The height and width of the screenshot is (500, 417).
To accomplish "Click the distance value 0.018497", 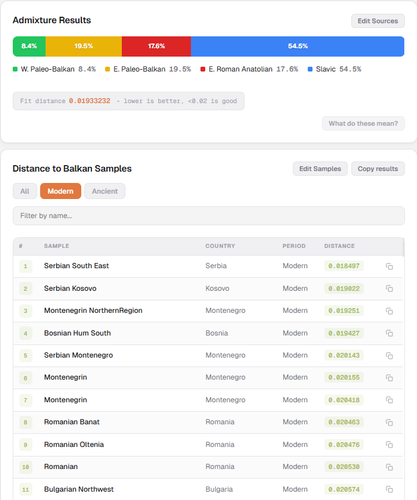I will click(344, 266).
